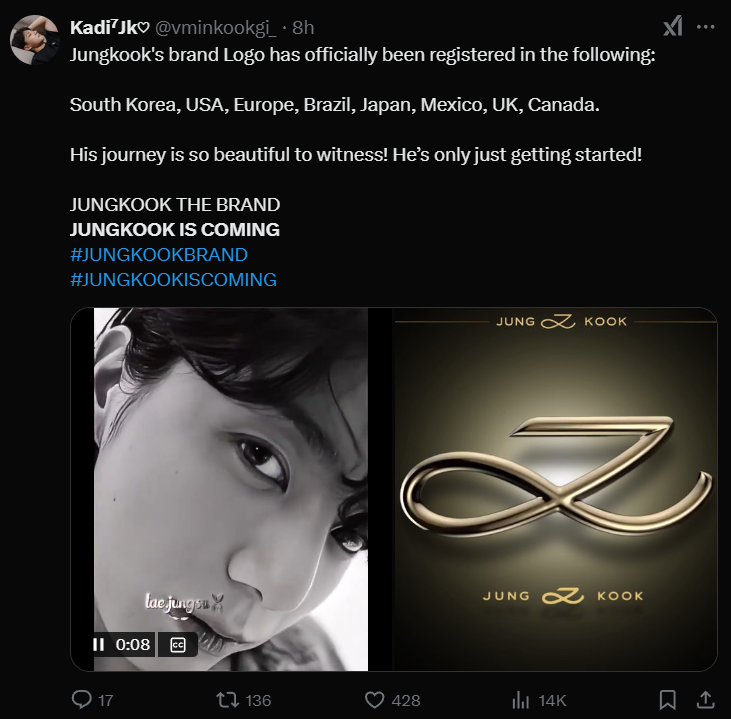Click the 0:08 video time display
The image size is (731, 719).
pyautogui.click(x=133, y=645)
